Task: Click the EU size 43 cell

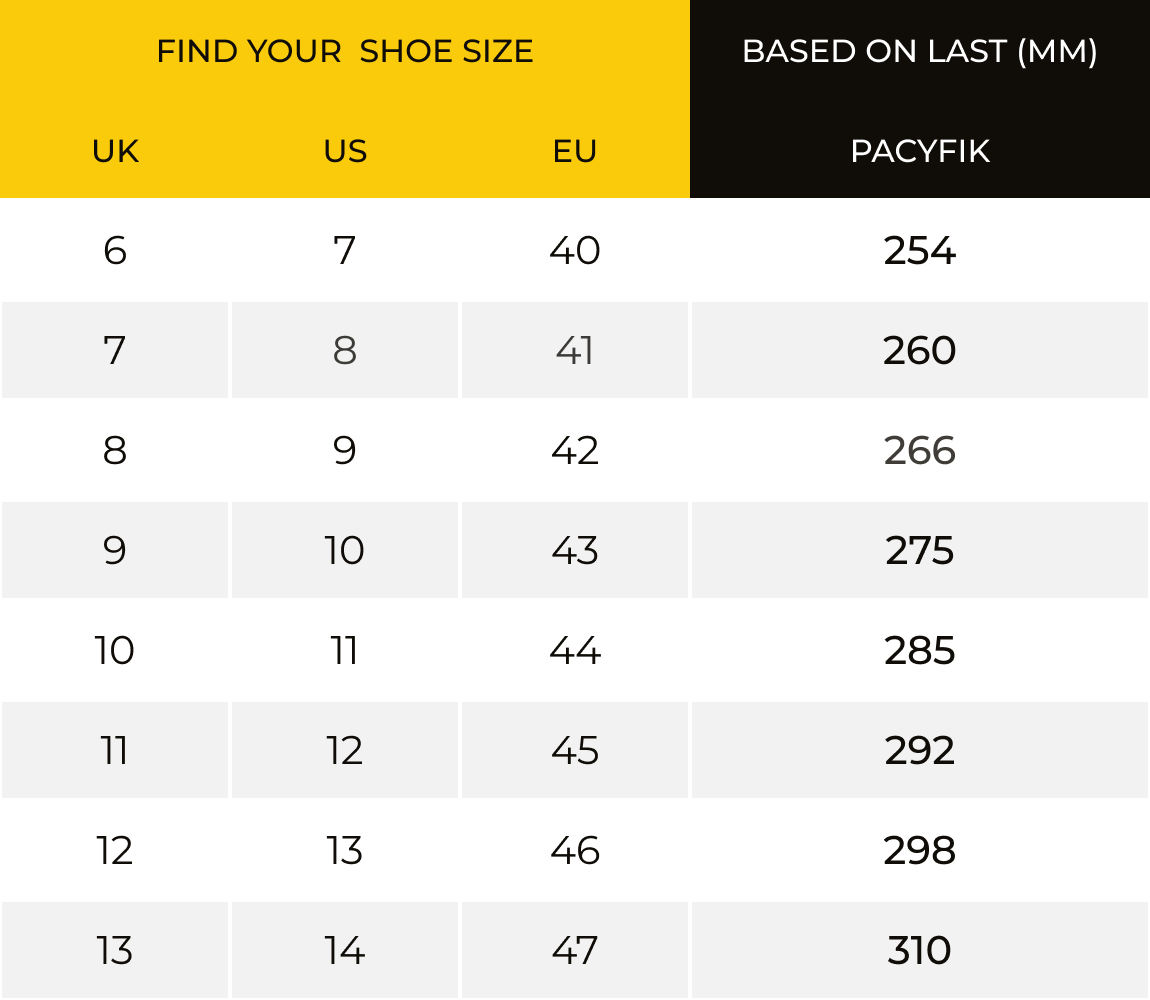Action: click(x=575, y=550)
